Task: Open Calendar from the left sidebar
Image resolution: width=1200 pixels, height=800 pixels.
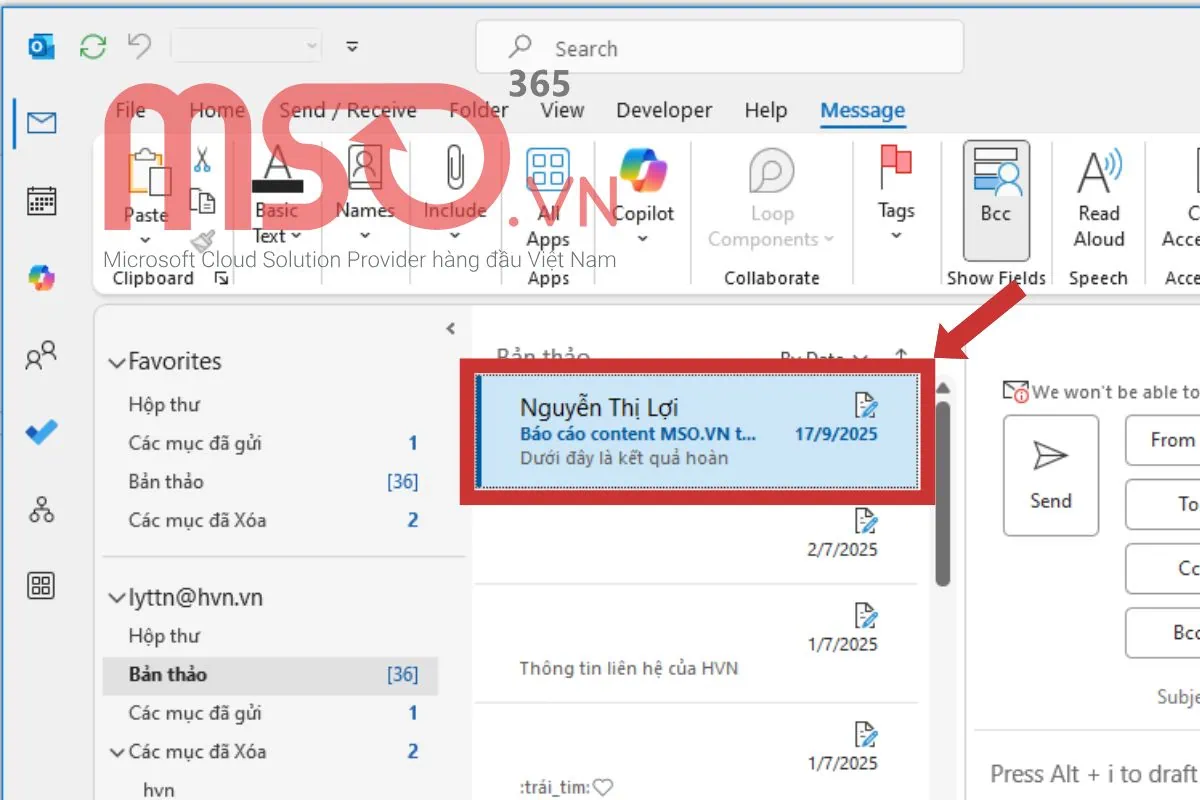Action: tap(41, 201)
